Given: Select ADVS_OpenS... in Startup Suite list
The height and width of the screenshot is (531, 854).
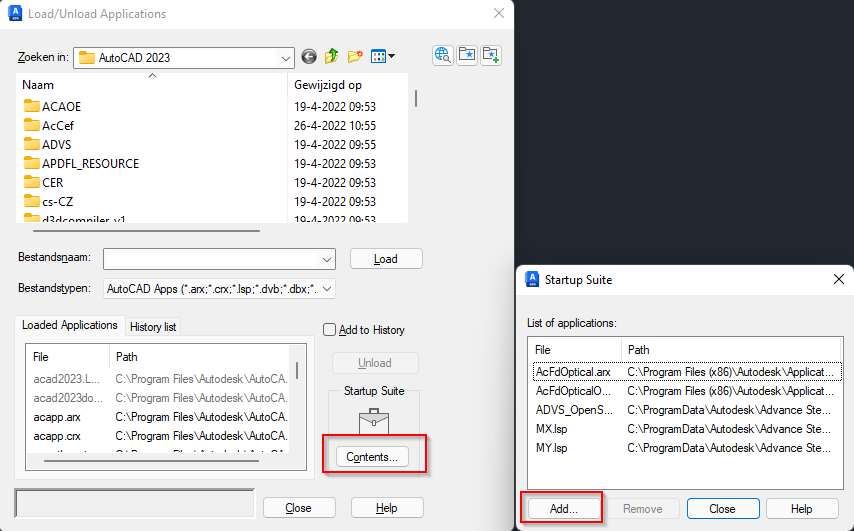Looking at the screenshot, I should point(687,410).
